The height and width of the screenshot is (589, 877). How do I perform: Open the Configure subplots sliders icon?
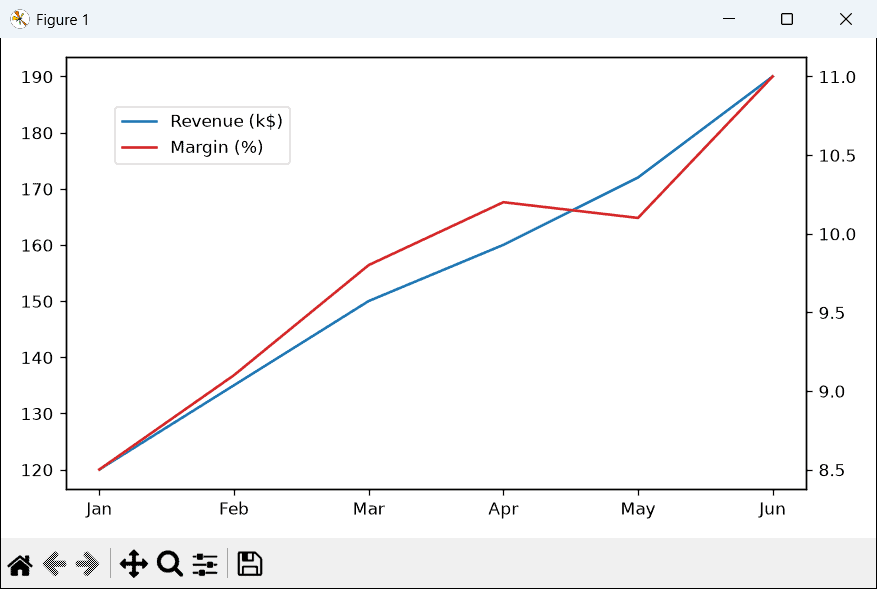click(205, 564)
